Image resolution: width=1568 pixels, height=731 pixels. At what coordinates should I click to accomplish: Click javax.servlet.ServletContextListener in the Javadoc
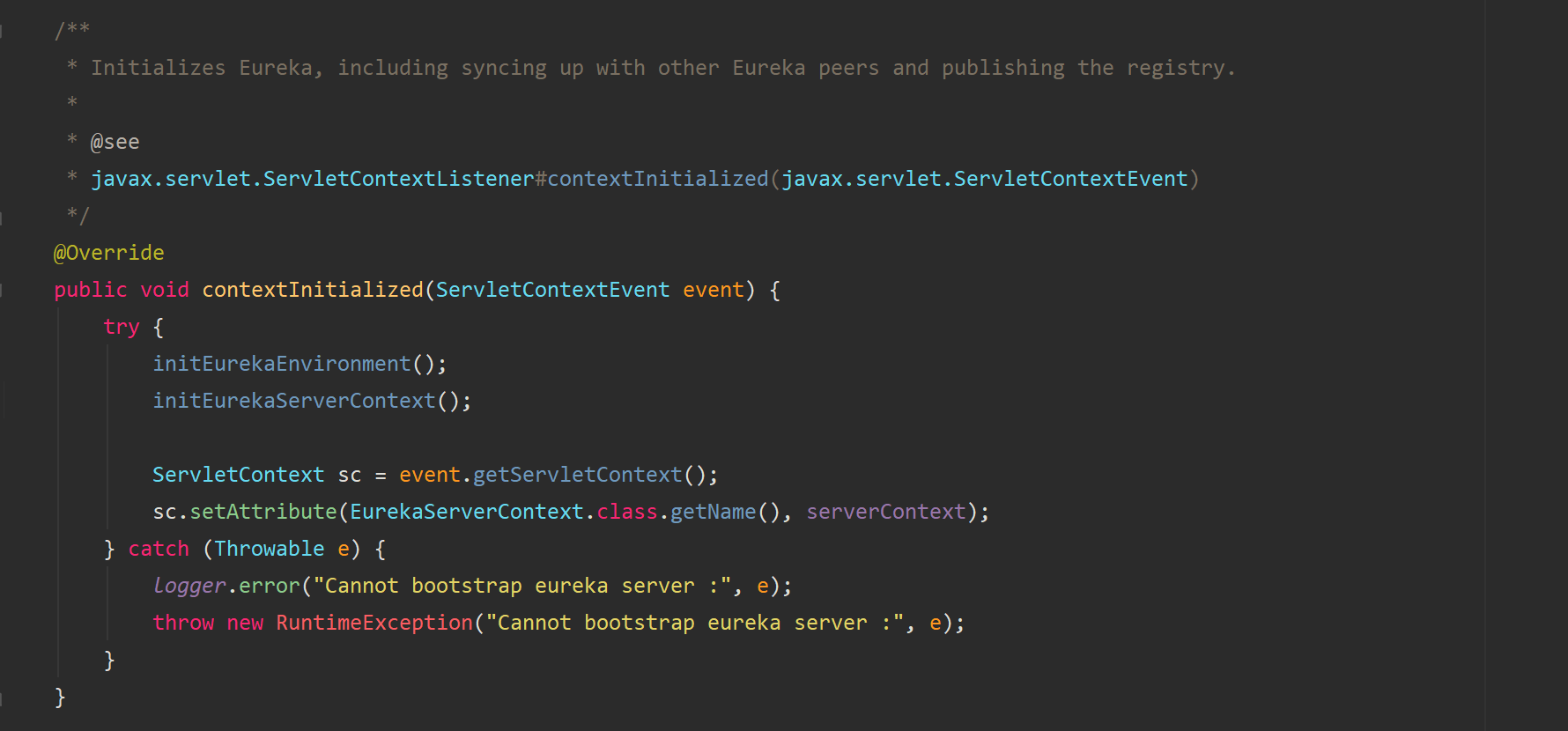[x=313, y=179]
